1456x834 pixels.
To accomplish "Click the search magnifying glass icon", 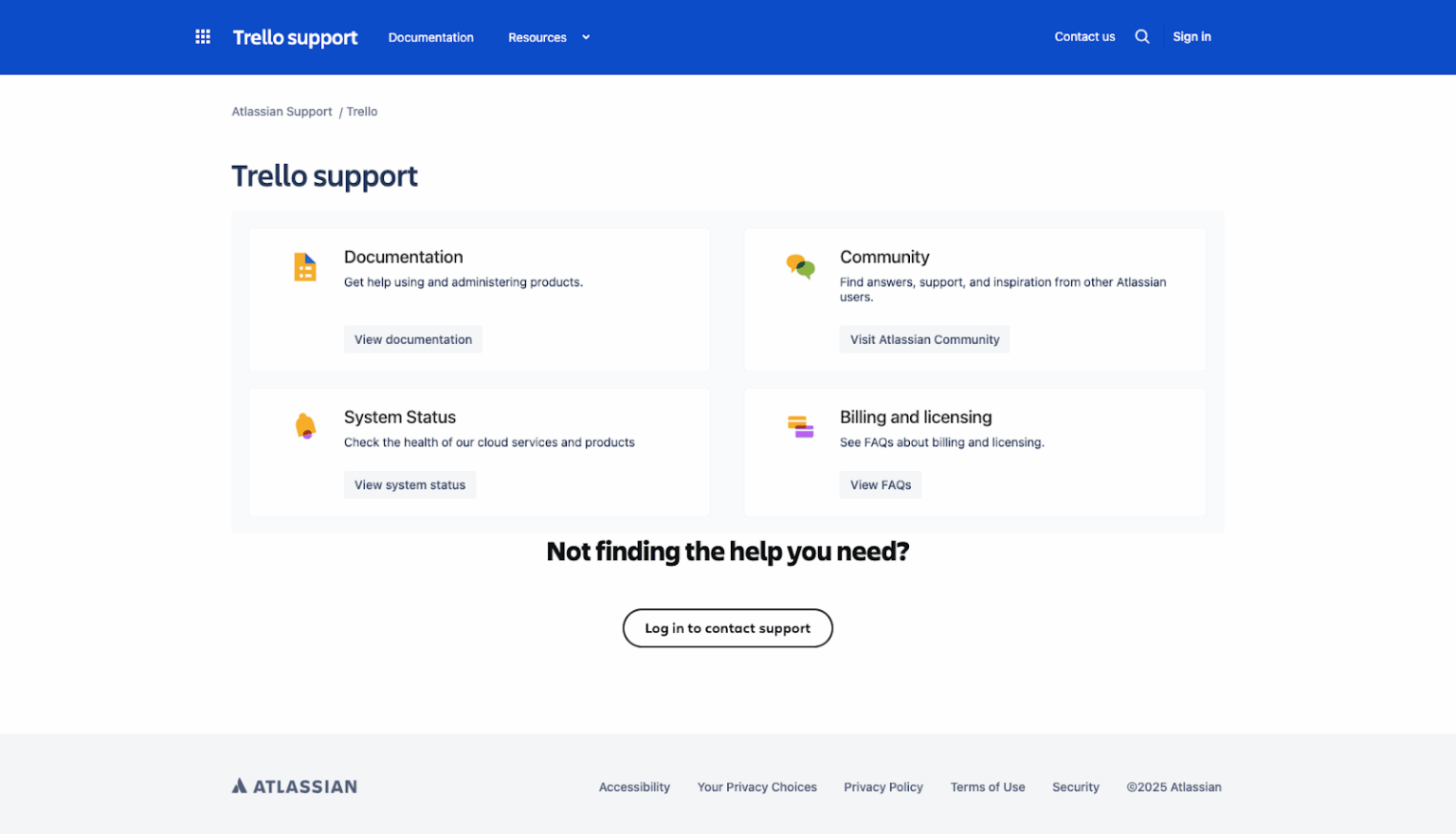I will [1141, 35].
